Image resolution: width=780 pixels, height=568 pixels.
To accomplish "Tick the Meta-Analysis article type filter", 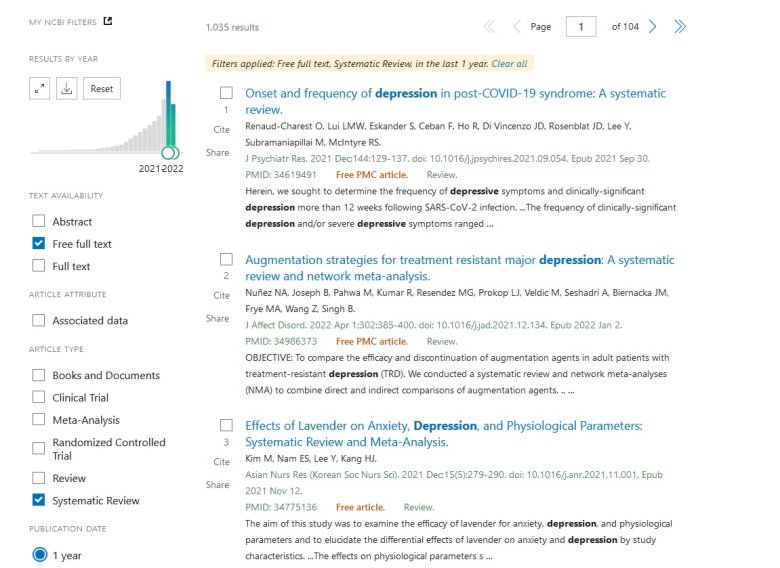I will [39, 421].
